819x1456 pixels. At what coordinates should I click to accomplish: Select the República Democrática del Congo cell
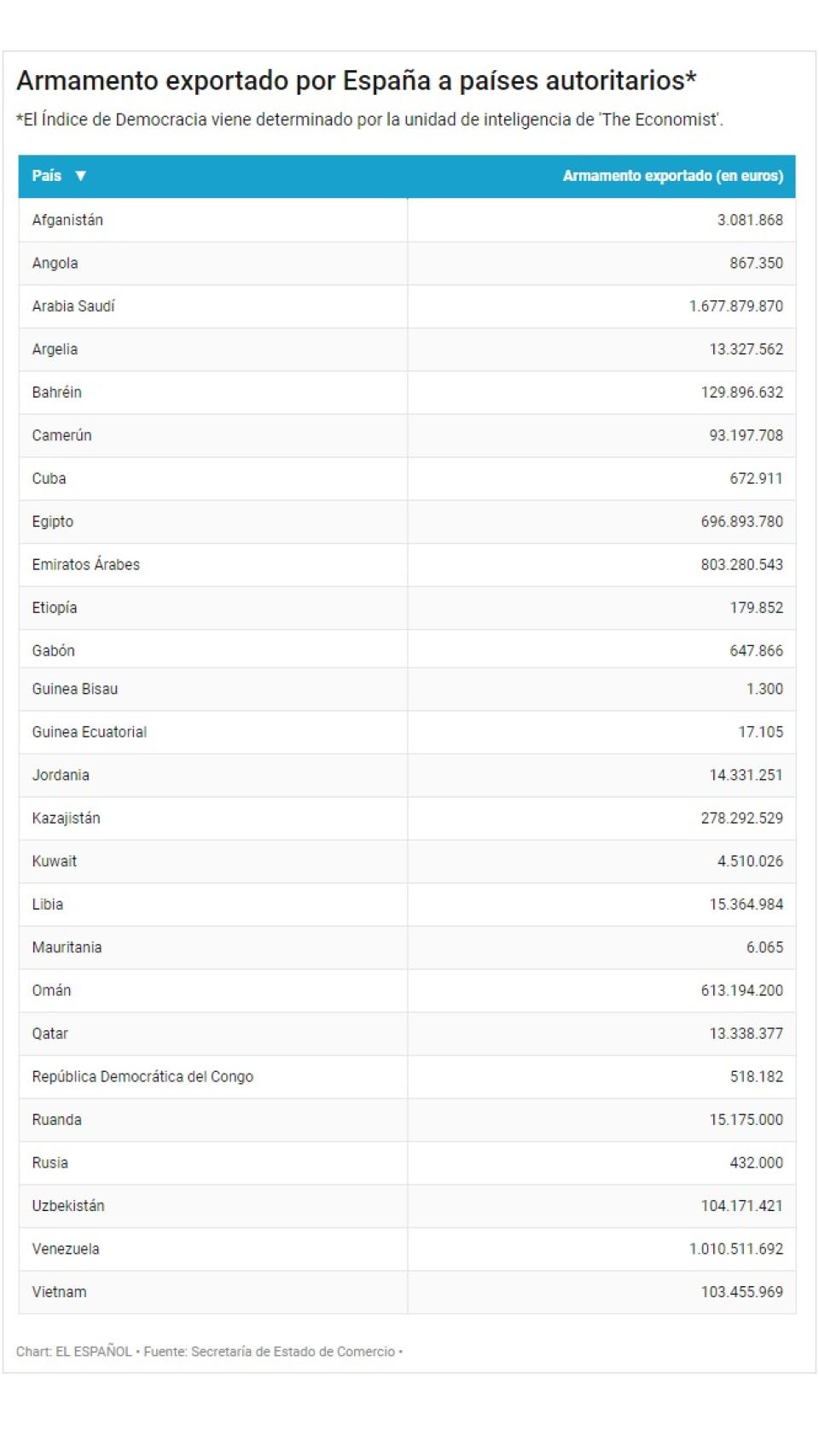[x=142, y=1077]
